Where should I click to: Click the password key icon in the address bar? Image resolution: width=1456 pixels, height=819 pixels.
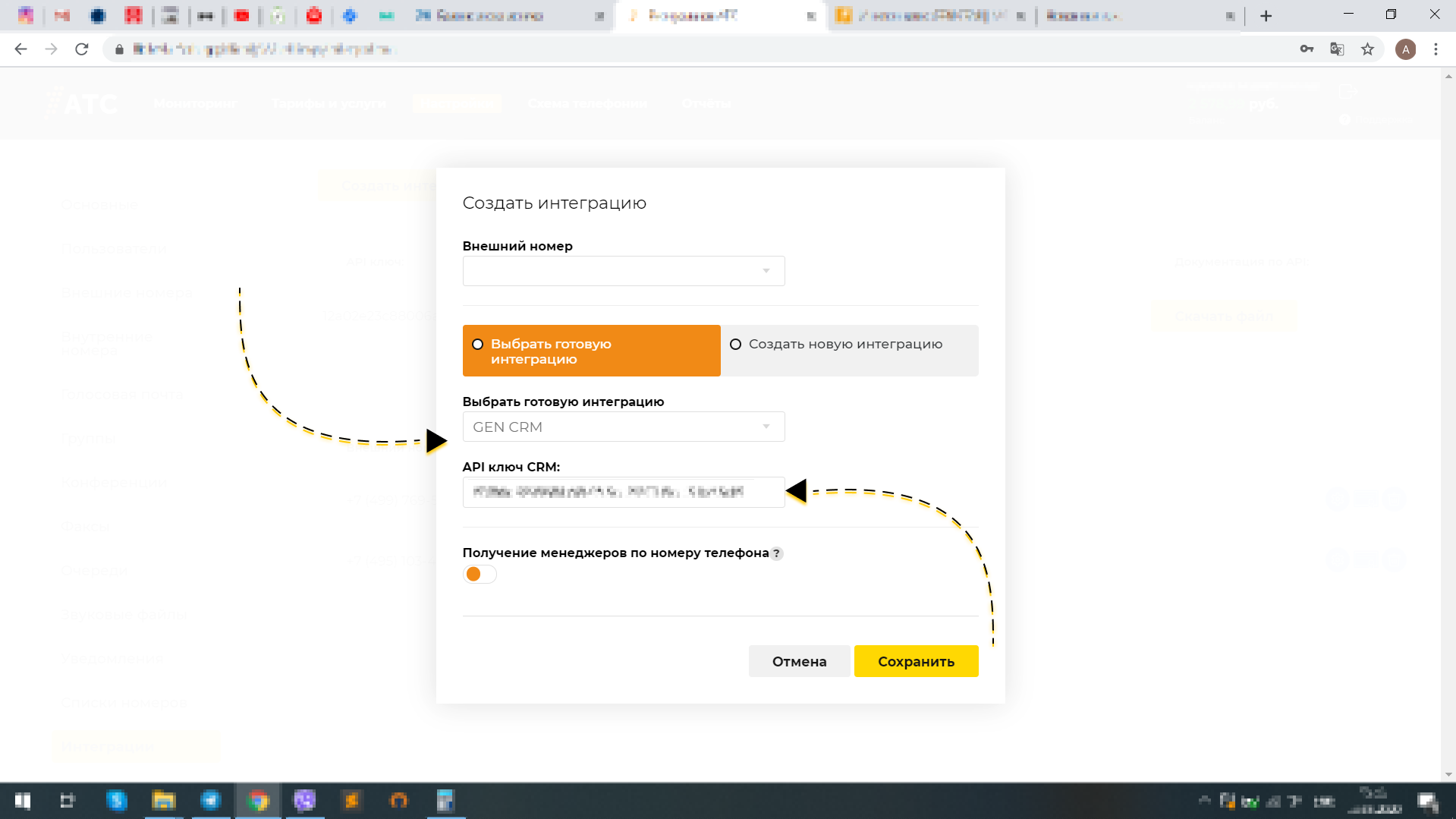point(1307,49)
